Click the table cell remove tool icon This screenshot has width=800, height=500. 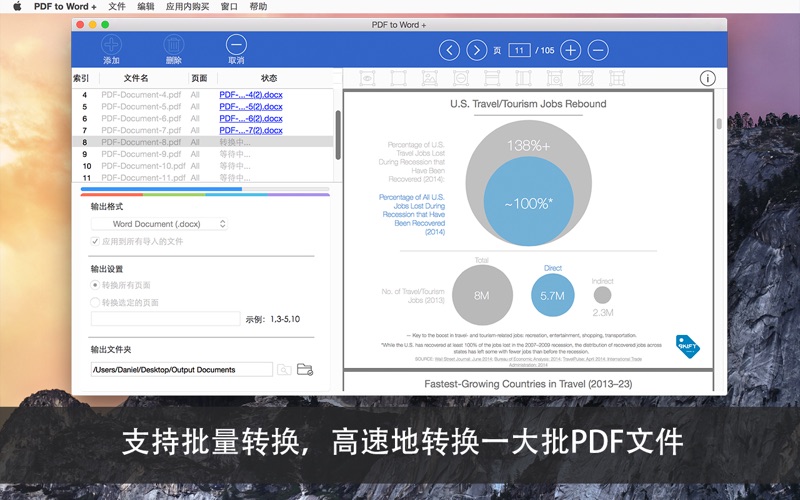click(x=555, y=78)
